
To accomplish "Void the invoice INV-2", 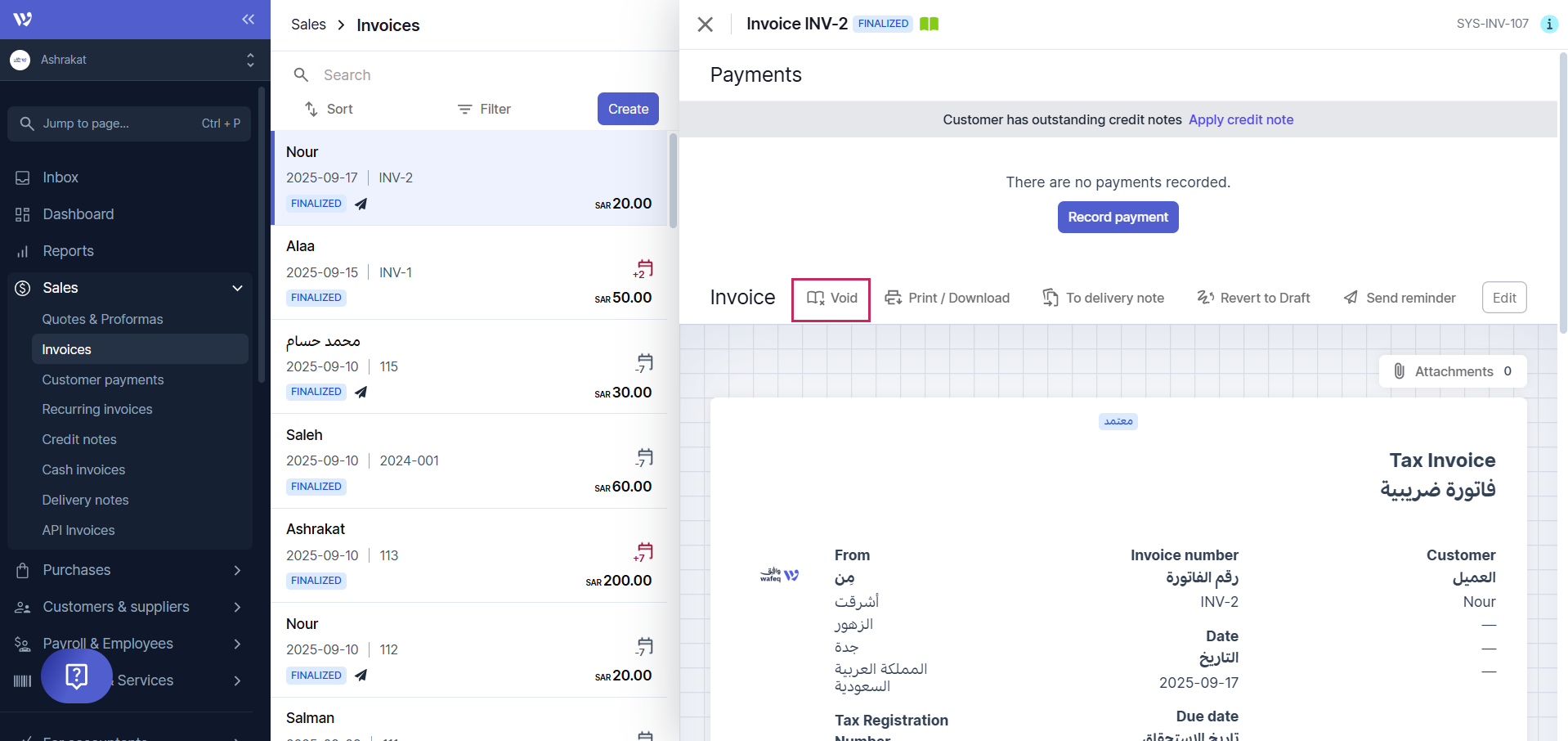I will [x=831, y=299].
